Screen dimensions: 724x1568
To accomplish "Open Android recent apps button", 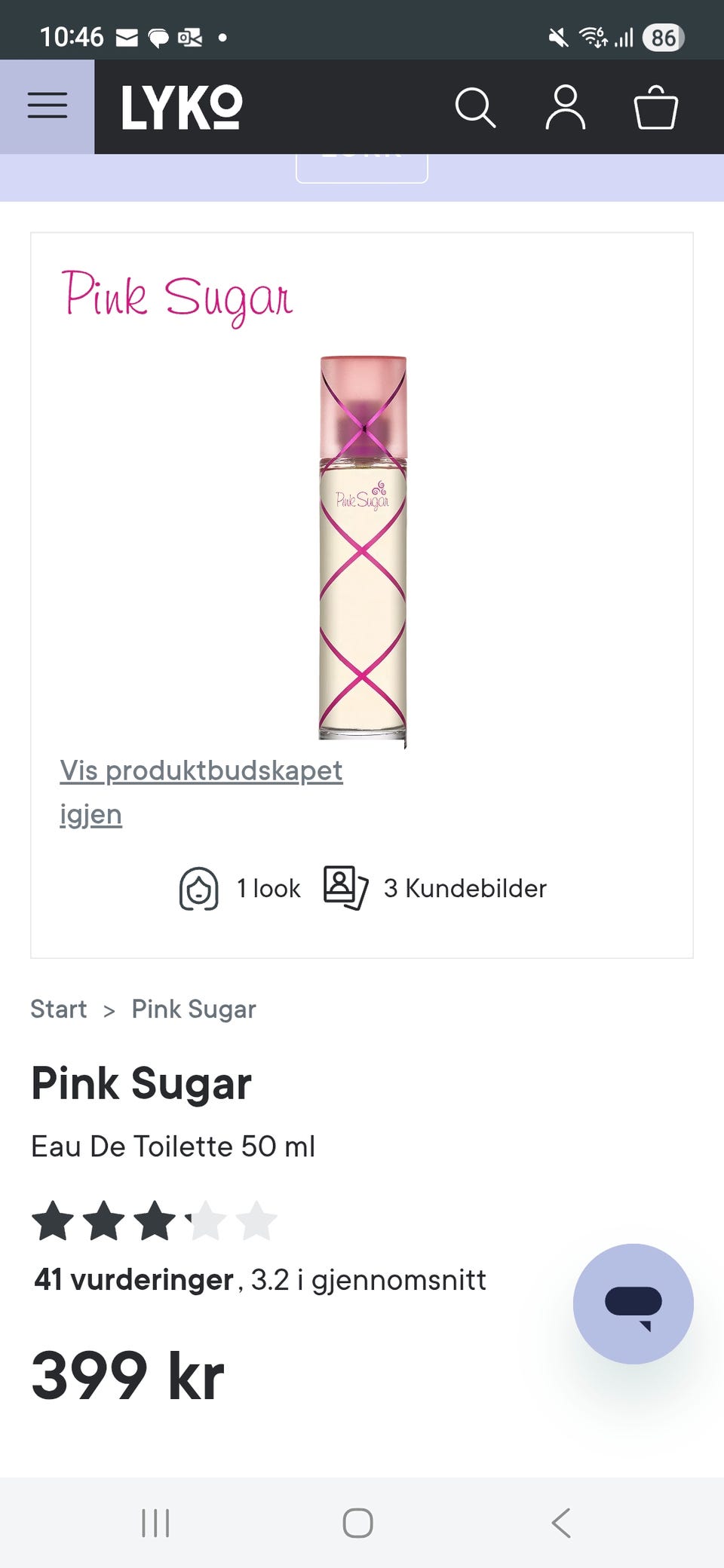I will pyautogui.click(x=155, y=1523).
